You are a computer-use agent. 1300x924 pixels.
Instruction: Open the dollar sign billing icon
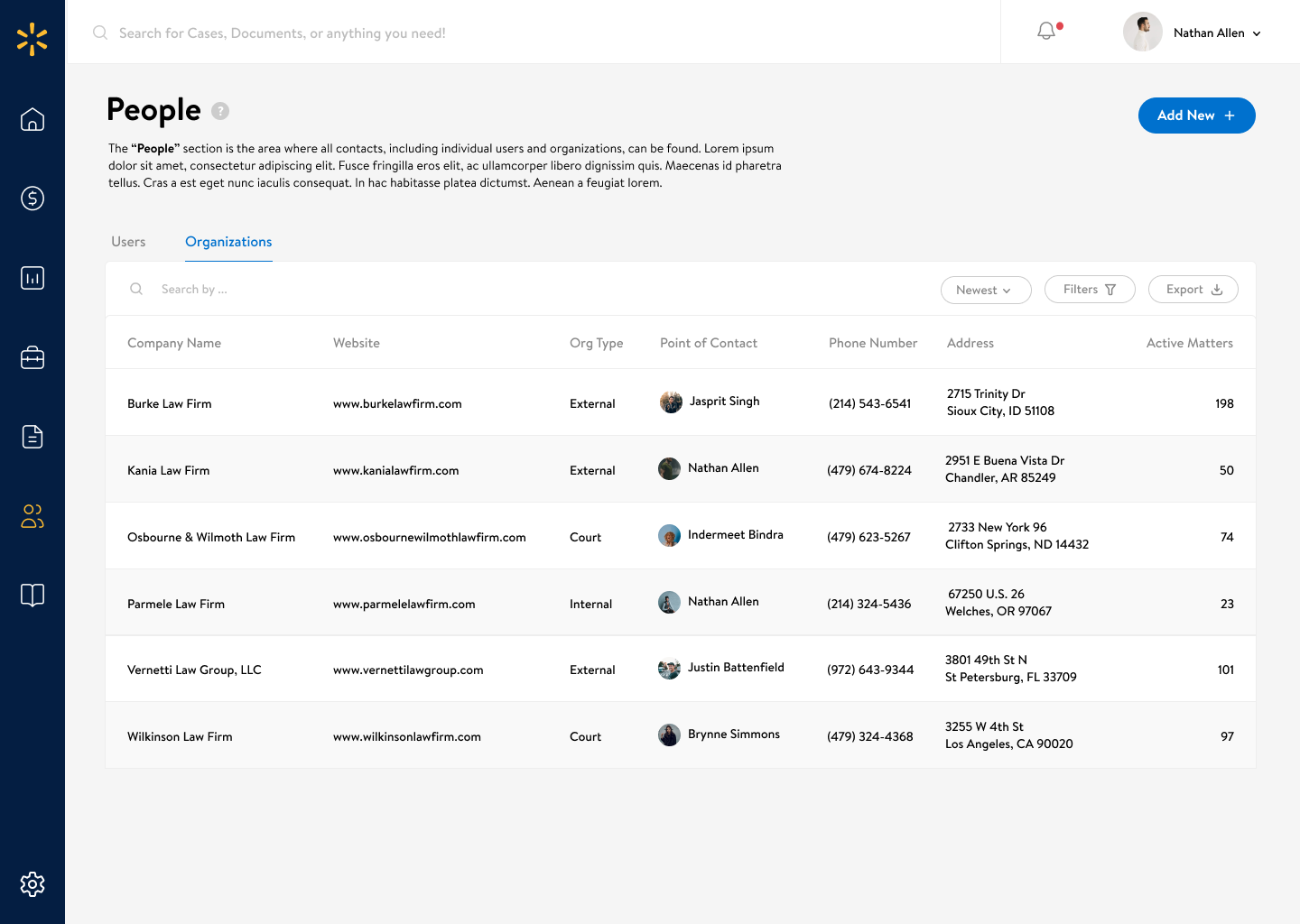tap(32, 199)
